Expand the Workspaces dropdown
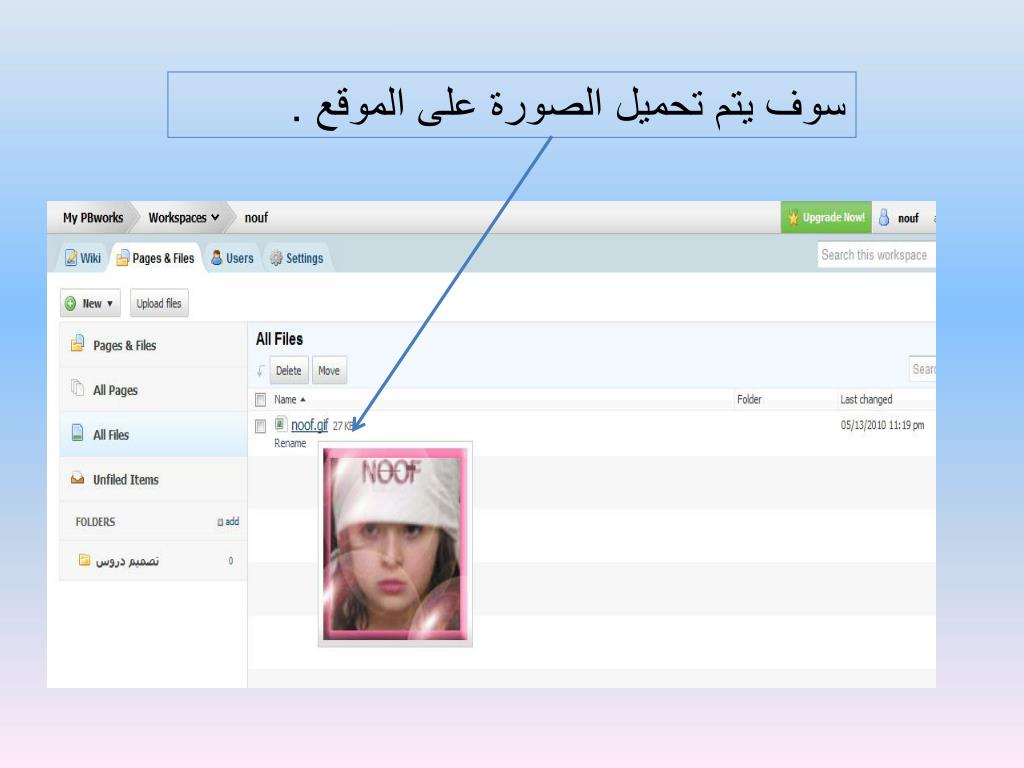Viewport: 1024px width, 768px height. pyautogui.click(x=184, y=217)
